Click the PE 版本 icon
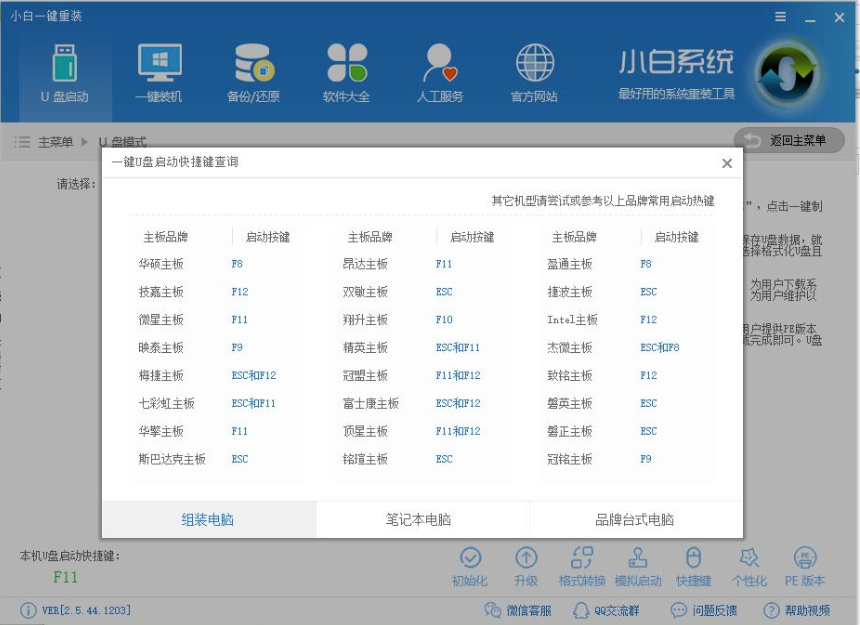 coord(805,567)
